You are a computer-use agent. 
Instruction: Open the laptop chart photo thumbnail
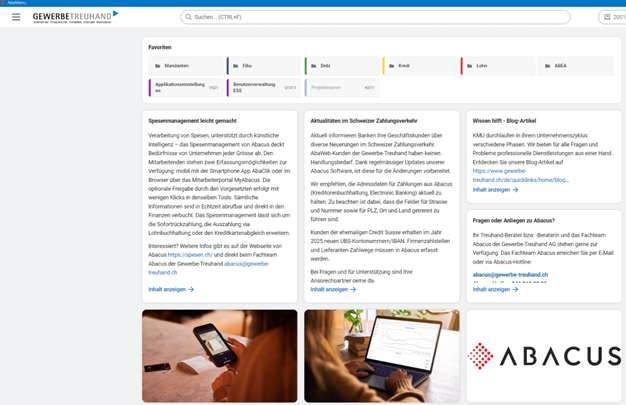[382, 356]
